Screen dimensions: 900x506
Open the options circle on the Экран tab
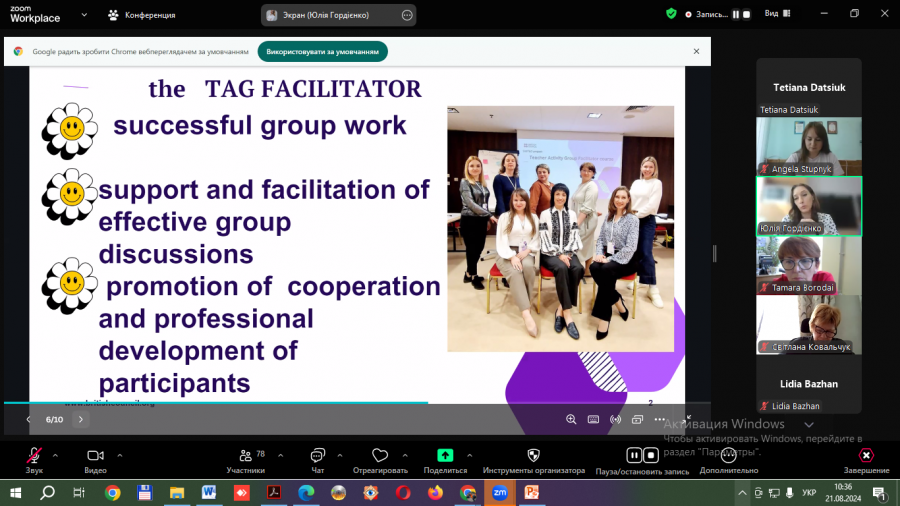coord(407,15)
